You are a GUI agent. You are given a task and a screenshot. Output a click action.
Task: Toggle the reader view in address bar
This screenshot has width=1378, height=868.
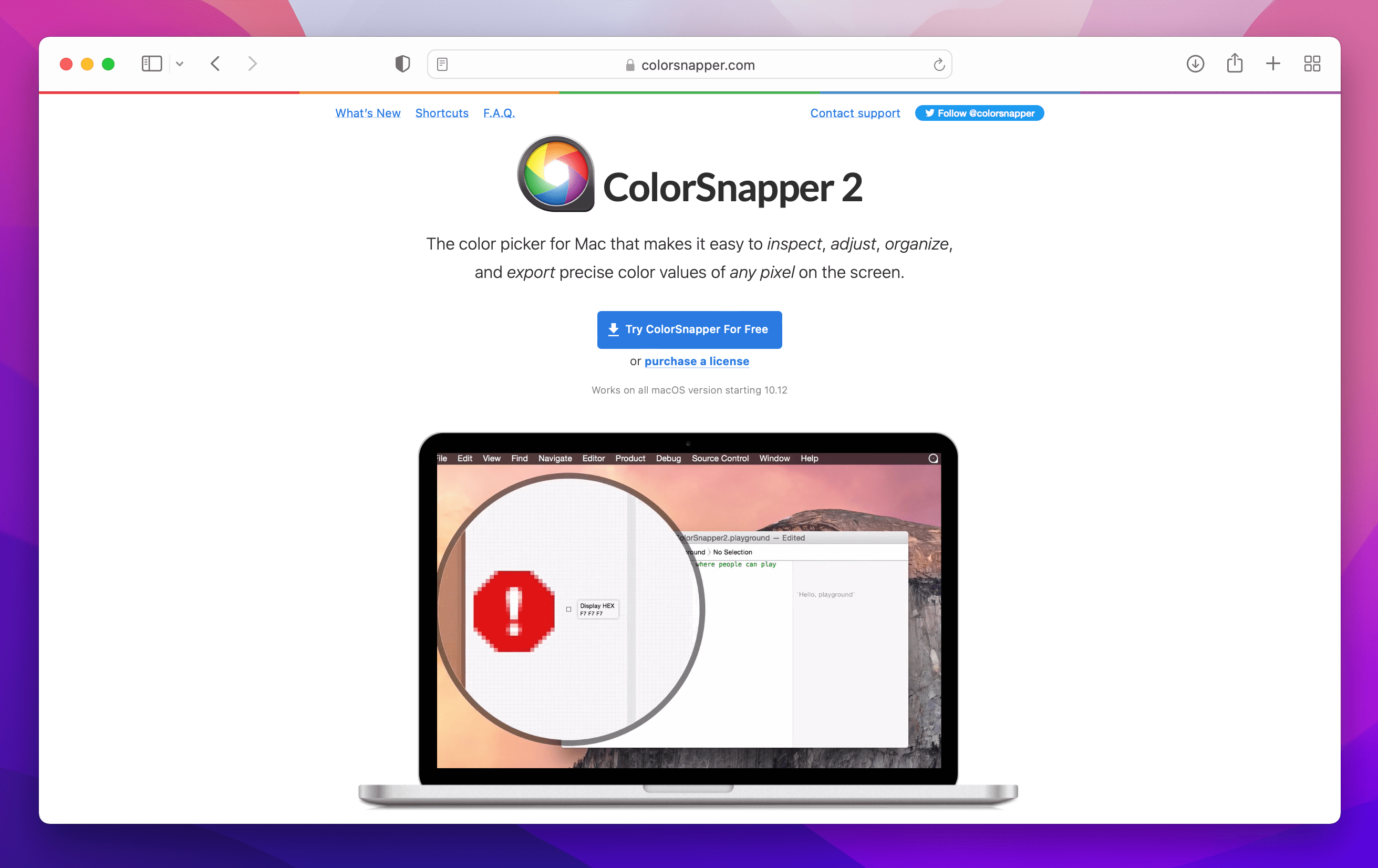click(x=442, y=63)
